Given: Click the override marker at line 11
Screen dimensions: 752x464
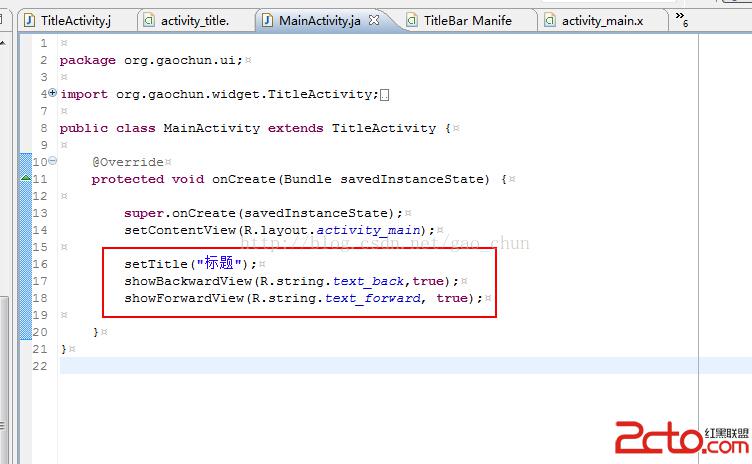Looking at the screenshot, I should [x=26, y=178].
